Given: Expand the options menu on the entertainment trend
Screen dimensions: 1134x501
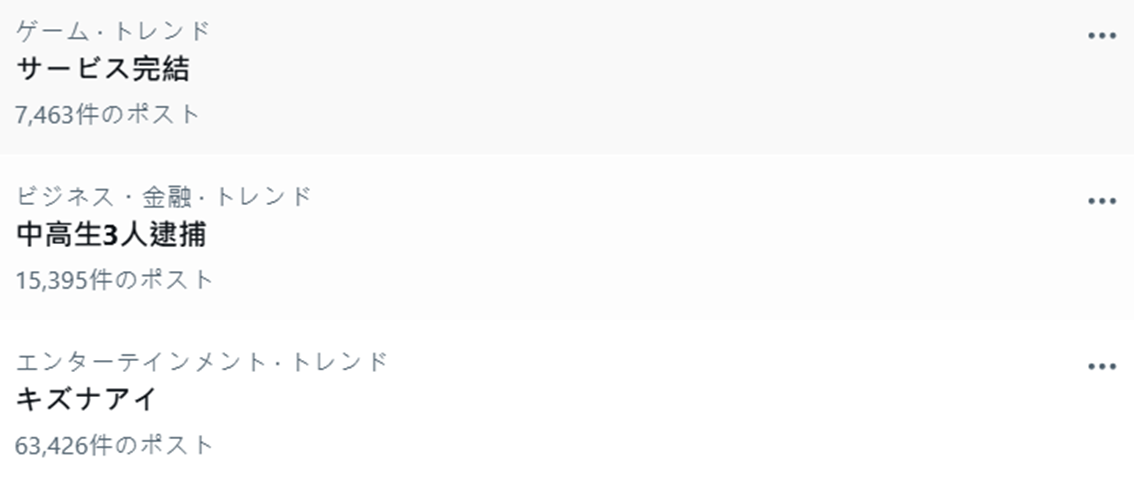Looking at the screenshot, I should [x=1101, y=367].
